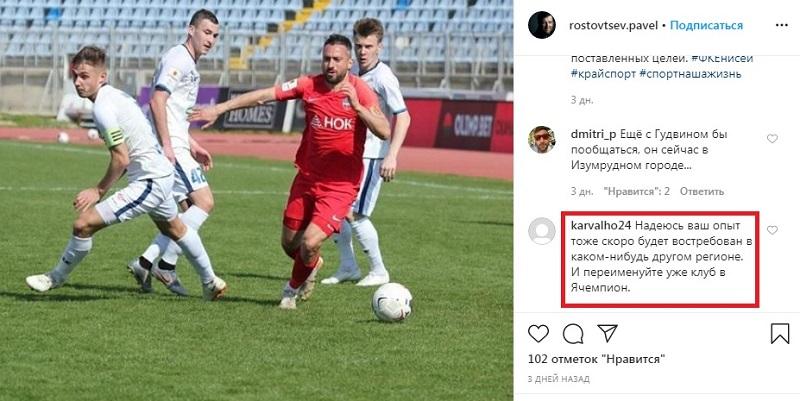
Task: Open rostovtsev.pavel profile avatar
Action: 542,25
